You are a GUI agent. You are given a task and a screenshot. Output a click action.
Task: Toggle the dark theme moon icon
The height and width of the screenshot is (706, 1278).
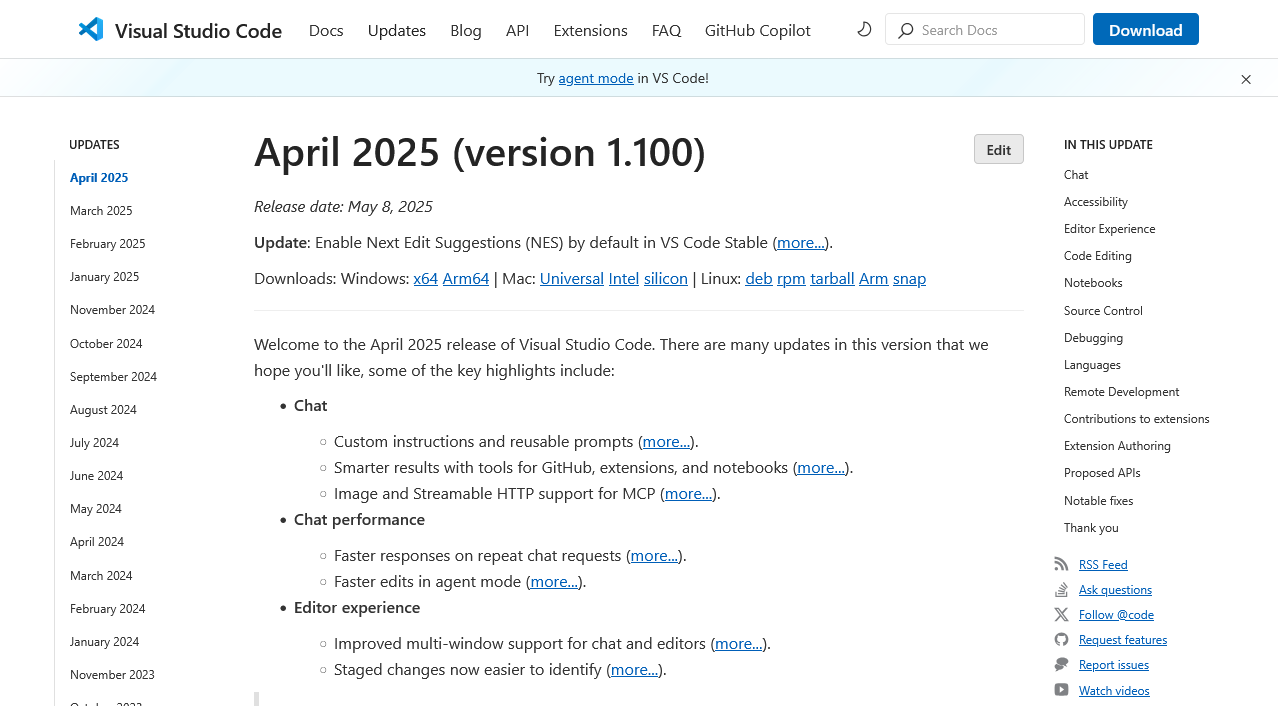coord(864,29)
